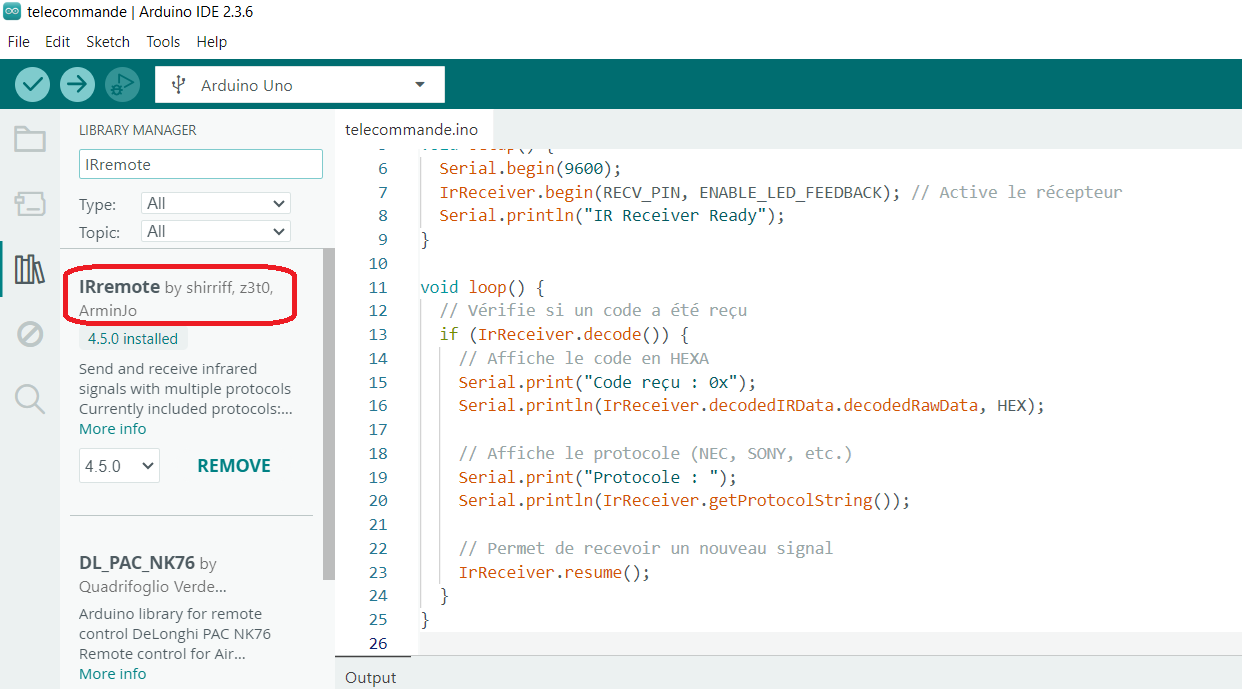Screen dimensions: 1242x689
Task: Open the Search magnifier sidebar icon
Action: pyautogui.click(x=30, y=399)
